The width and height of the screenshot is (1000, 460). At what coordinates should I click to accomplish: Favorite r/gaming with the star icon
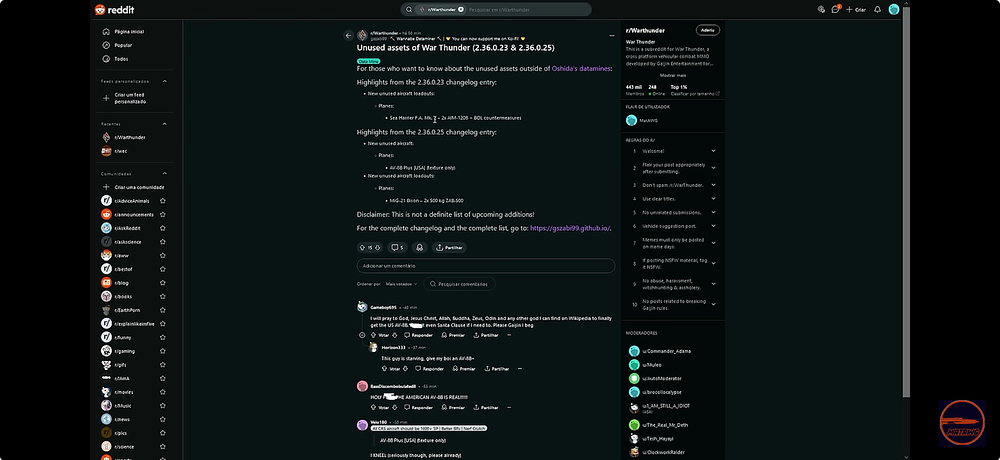(x=163, y=351)
